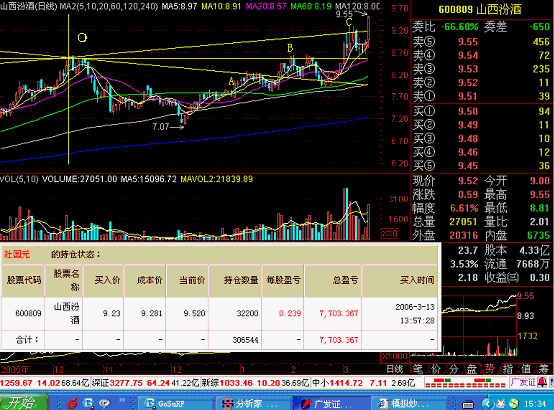Open GoSuRF quick launch icon
This screenshot has width=554, height=410.
[88, 403]
